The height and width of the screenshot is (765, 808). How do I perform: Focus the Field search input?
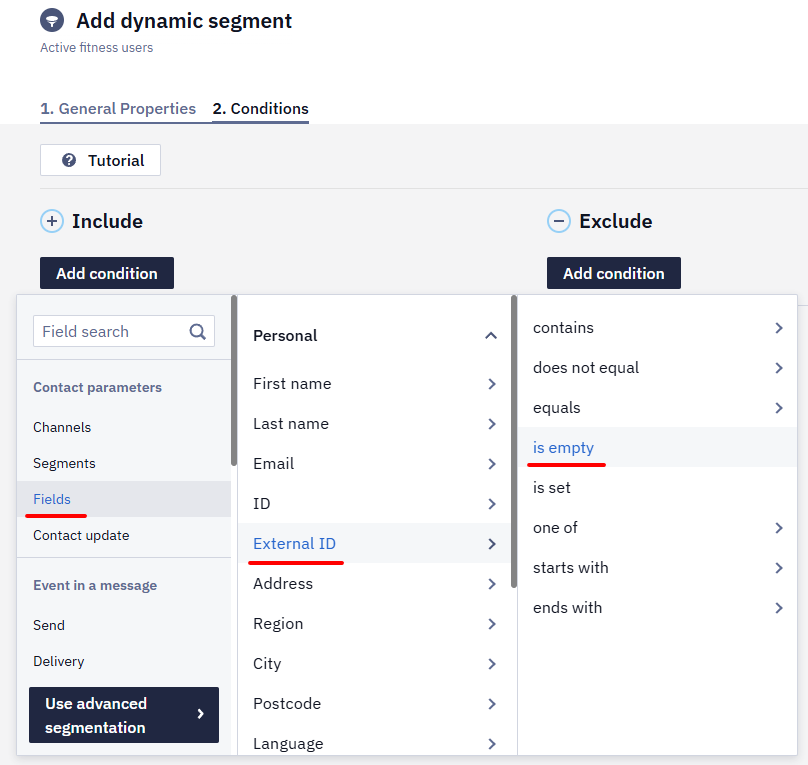click(124, 331)
